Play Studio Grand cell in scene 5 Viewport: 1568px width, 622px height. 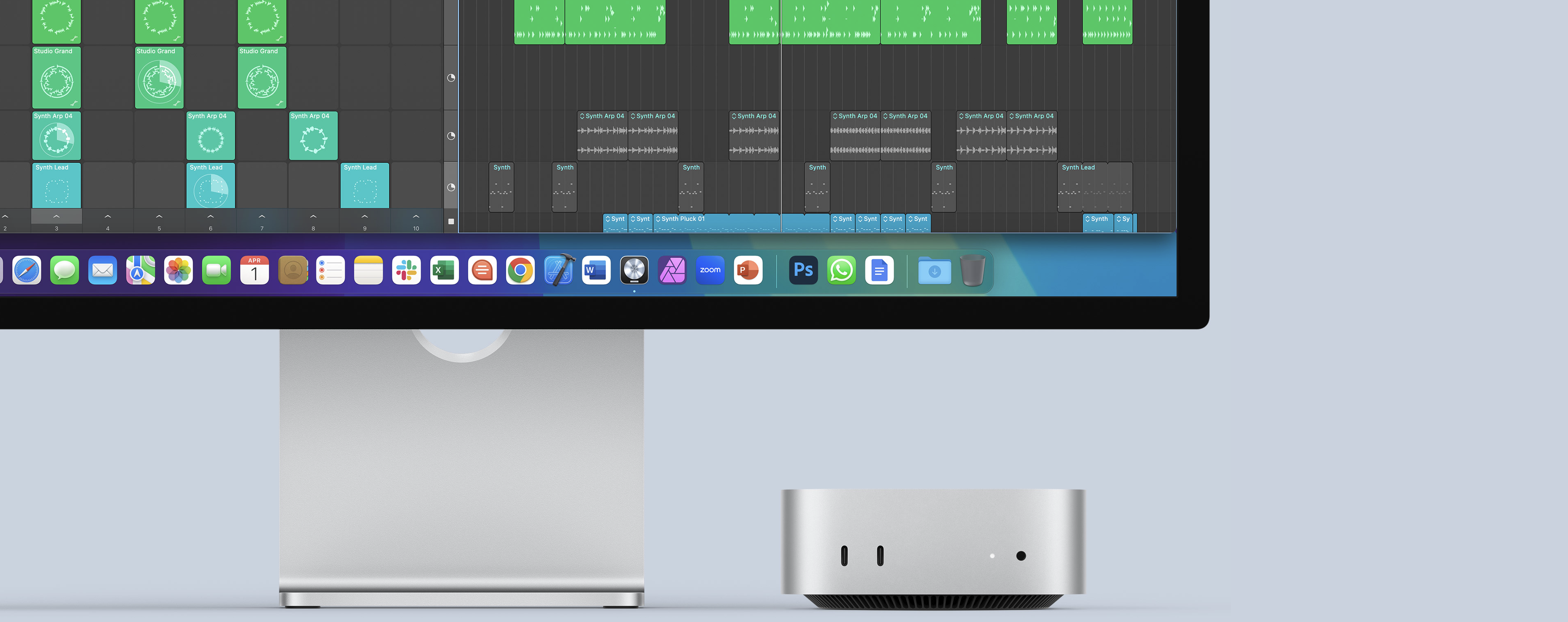[x=159, y=78]
